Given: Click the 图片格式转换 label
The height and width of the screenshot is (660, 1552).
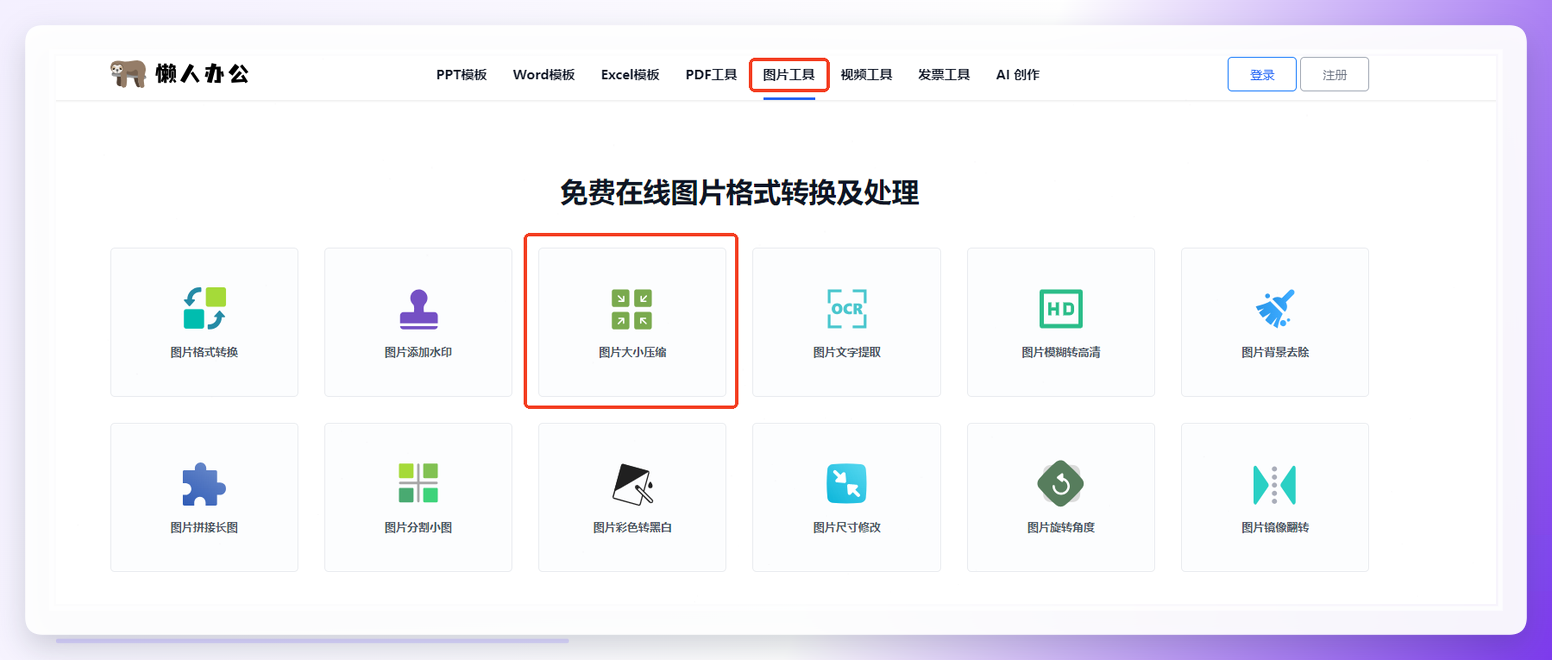Looking at the screenshot, I should [204, 353].
